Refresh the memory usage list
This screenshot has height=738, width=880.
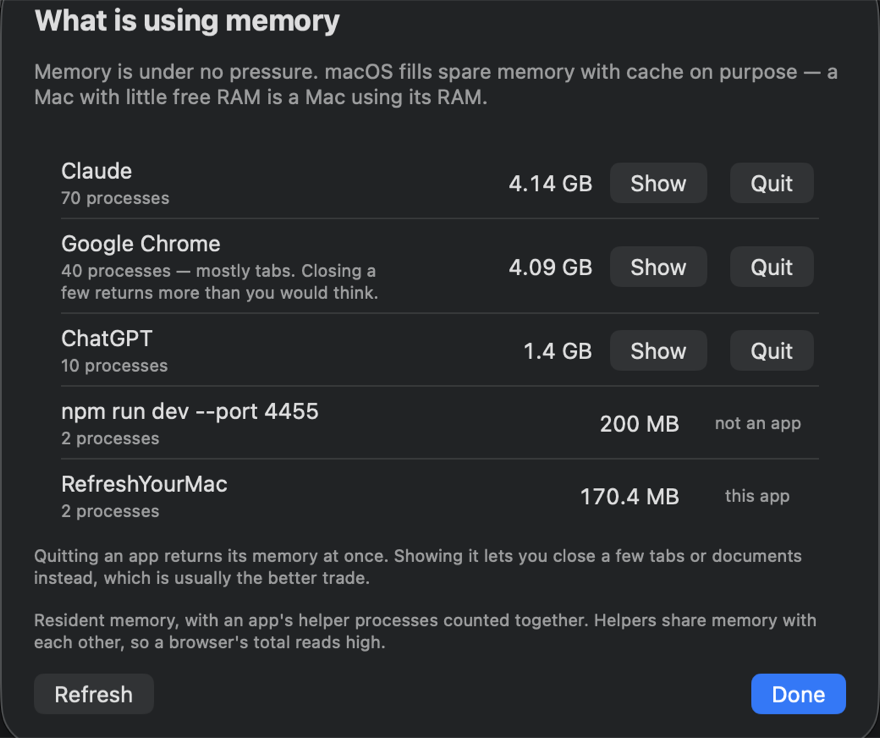[94, 694]
